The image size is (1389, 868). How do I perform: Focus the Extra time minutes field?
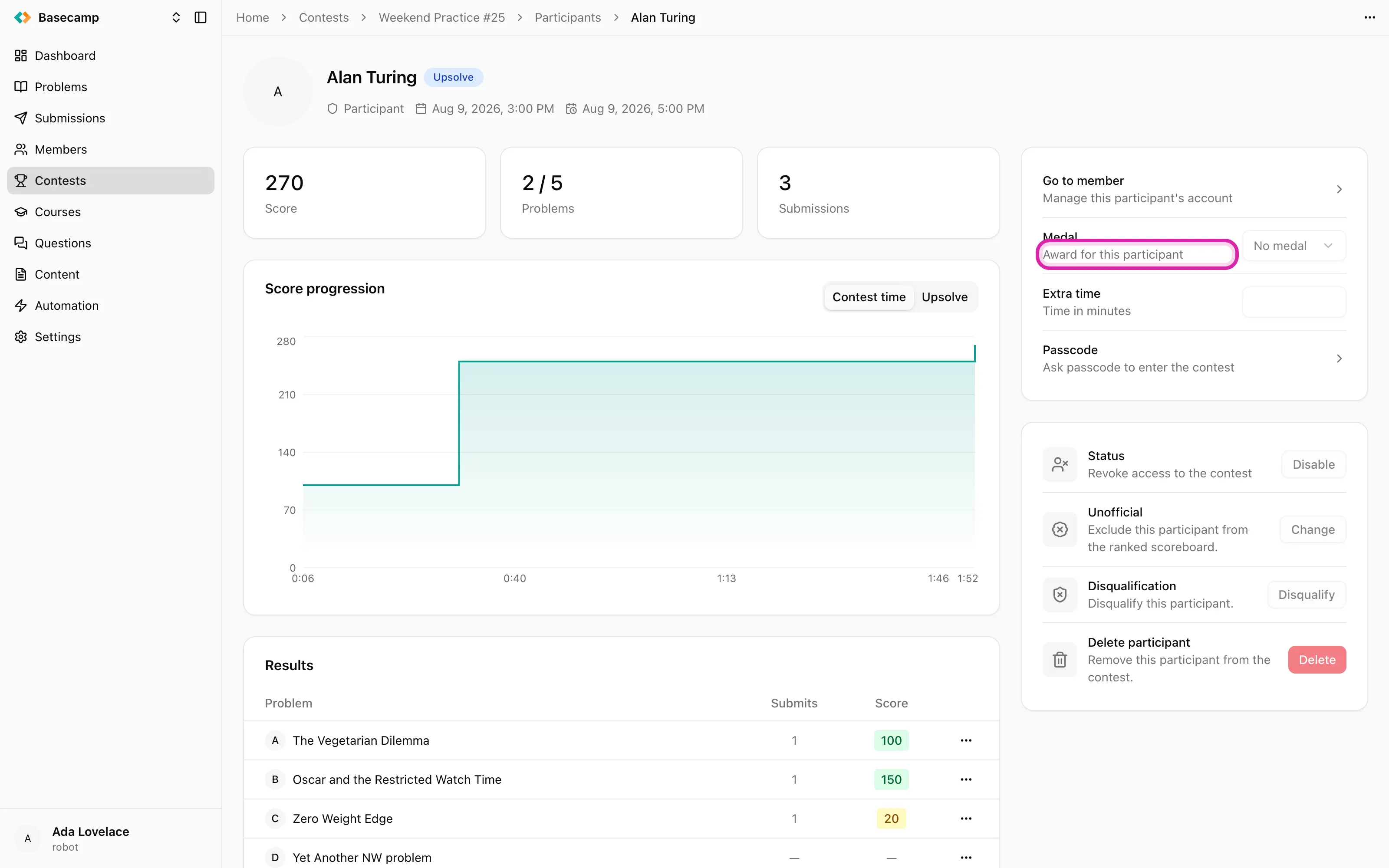[x=1294, y=302]
